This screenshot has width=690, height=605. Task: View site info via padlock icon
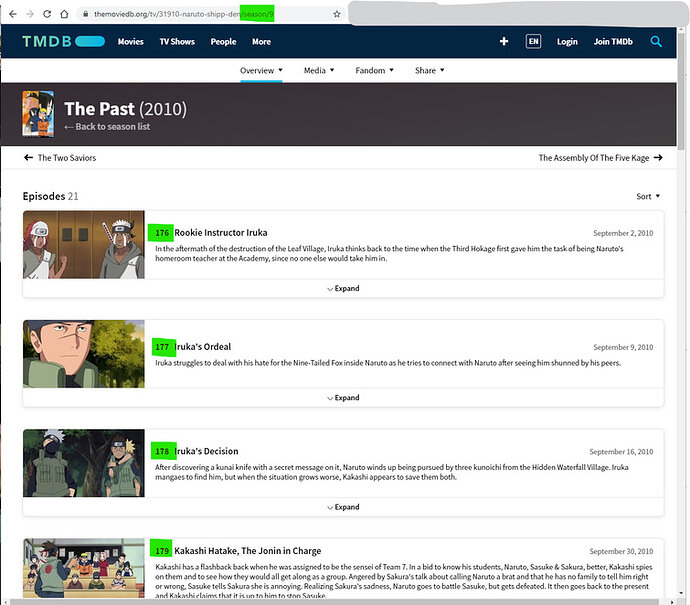(x=85, y=14)
